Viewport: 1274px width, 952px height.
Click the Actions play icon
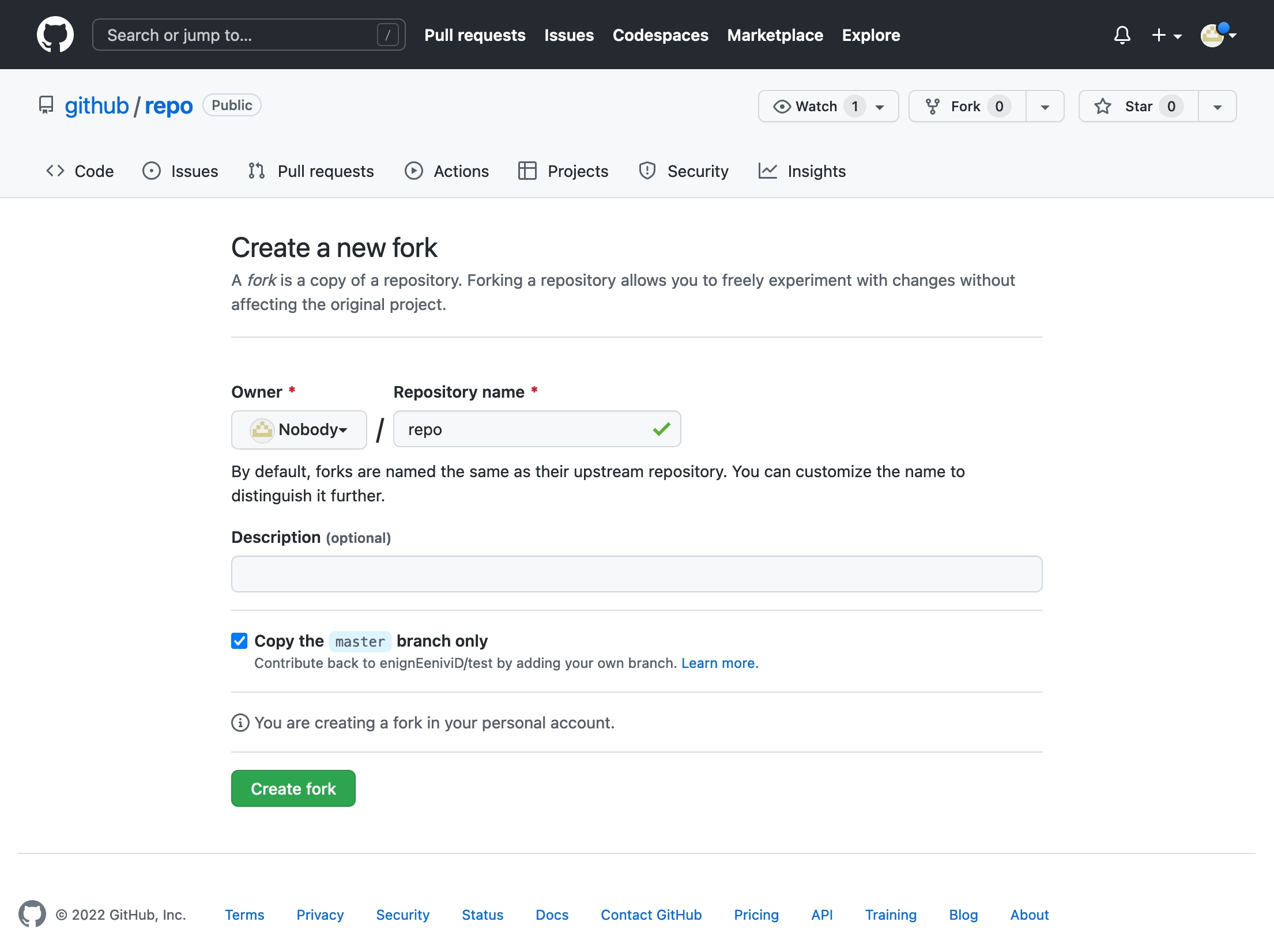pos(413,171)
